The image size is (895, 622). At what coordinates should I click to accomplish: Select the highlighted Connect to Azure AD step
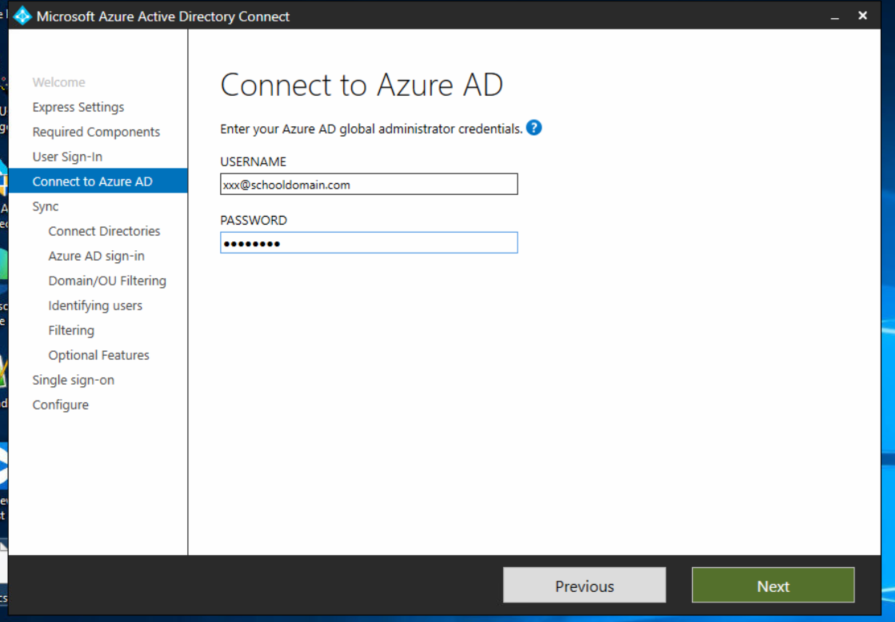pyautogui.click(x=98, y=181)
